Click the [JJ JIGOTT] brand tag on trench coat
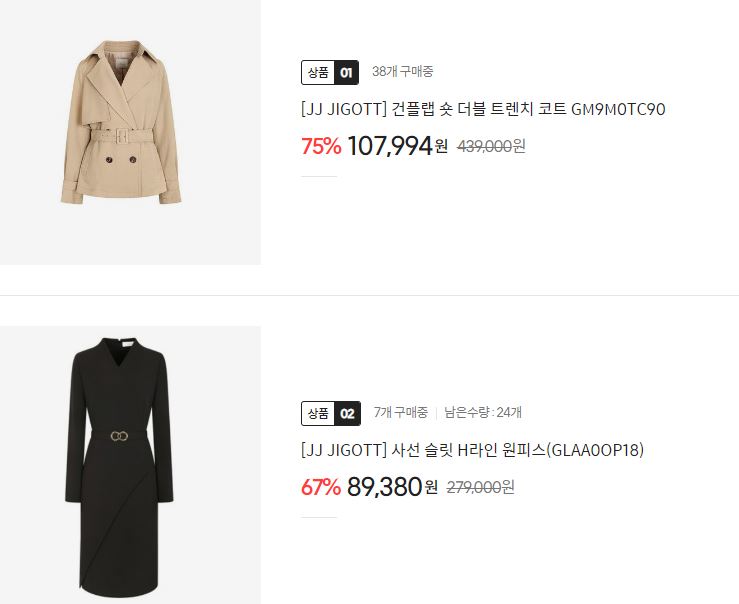The image size is (739, 604). 344,109
